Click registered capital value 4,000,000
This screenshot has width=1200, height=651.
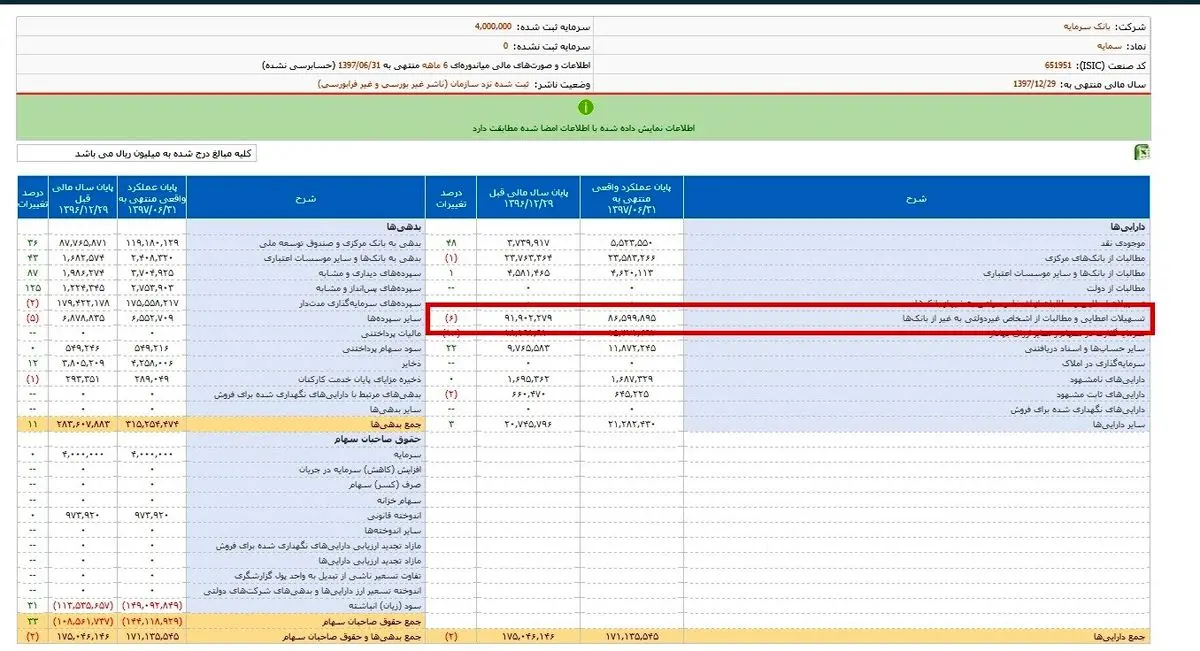point(493,28)
